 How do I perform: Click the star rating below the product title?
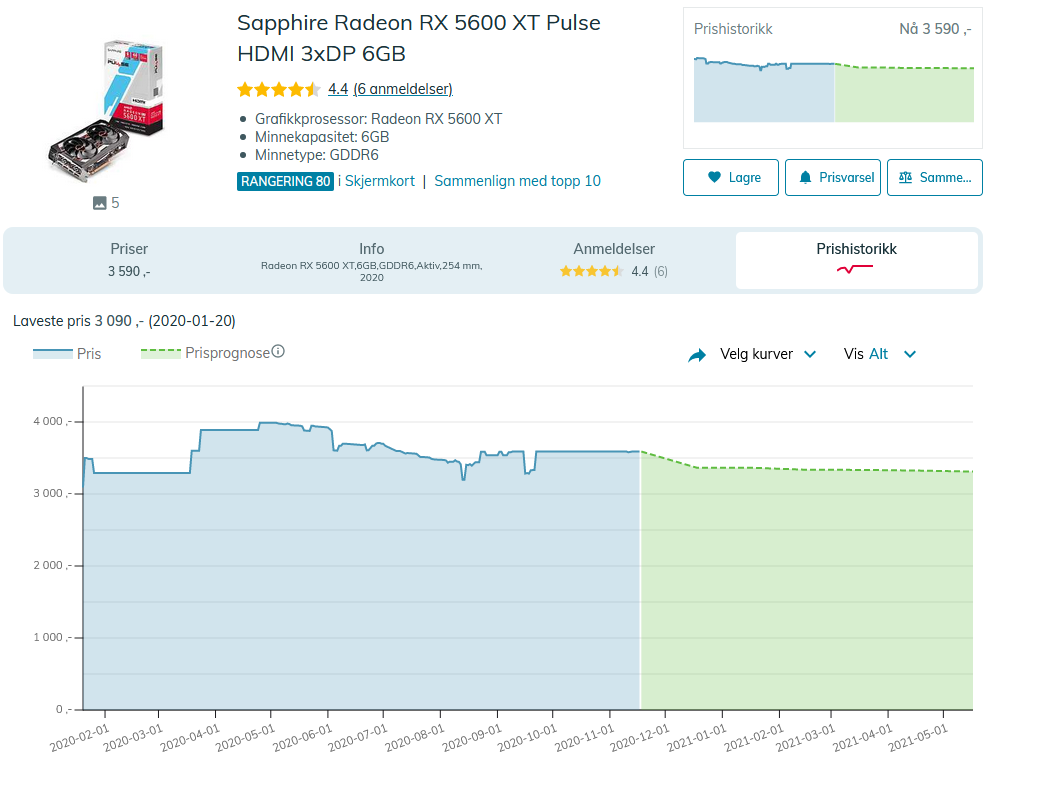tap(278, 89)
